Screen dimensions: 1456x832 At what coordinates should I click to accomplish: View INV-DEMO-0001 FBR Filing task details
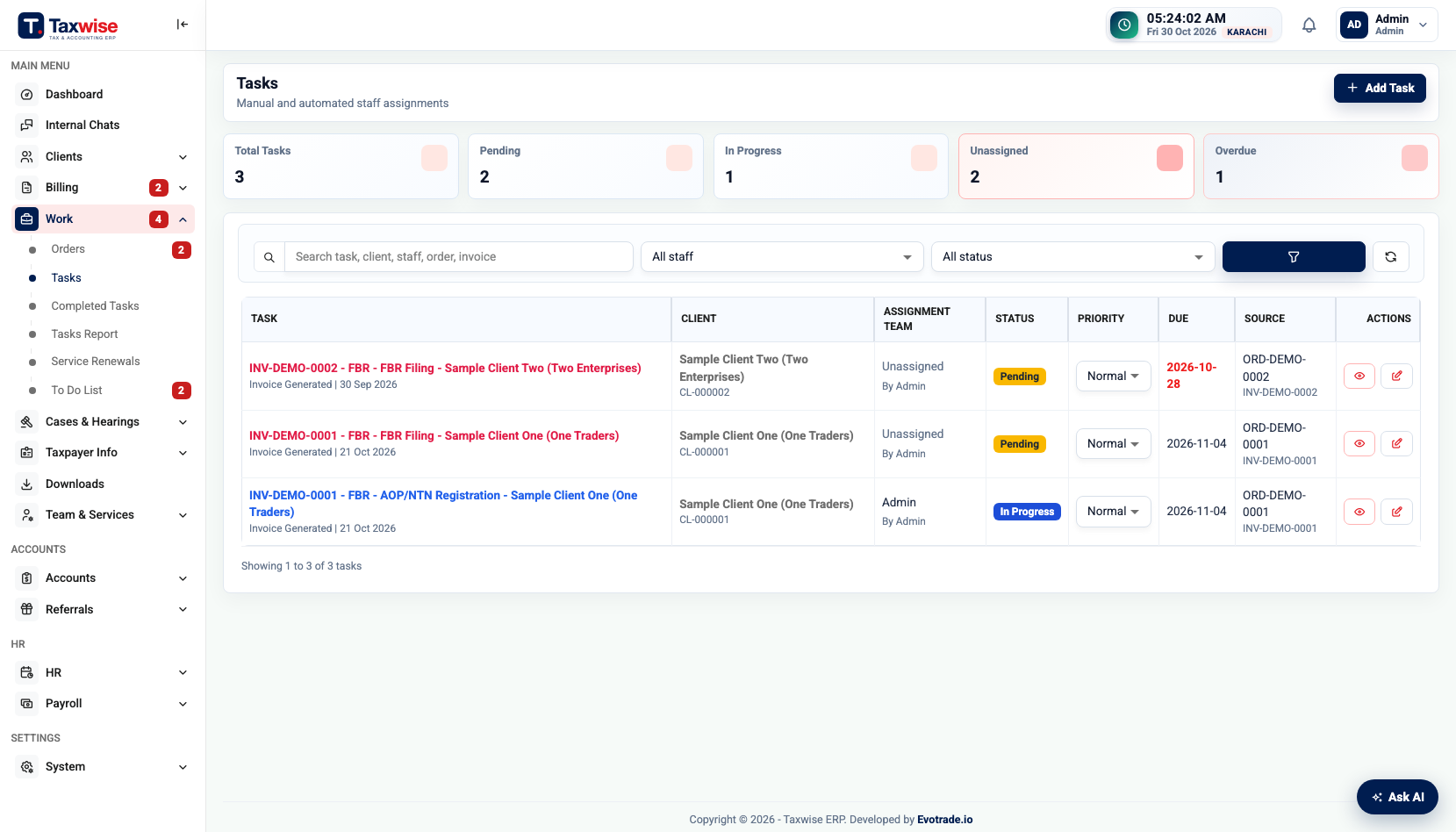pos(1359,443)
